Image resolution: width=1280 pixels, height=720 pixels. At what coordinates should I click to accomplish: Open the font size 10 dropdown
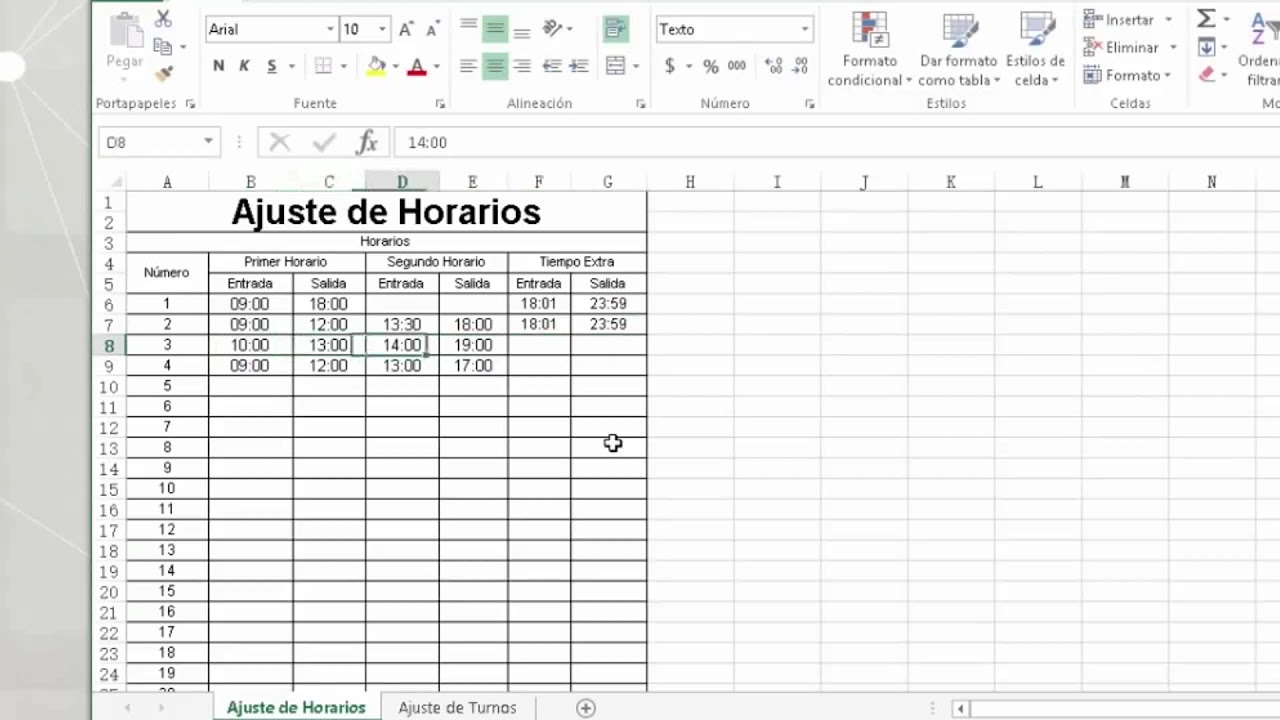coord(382,30)
